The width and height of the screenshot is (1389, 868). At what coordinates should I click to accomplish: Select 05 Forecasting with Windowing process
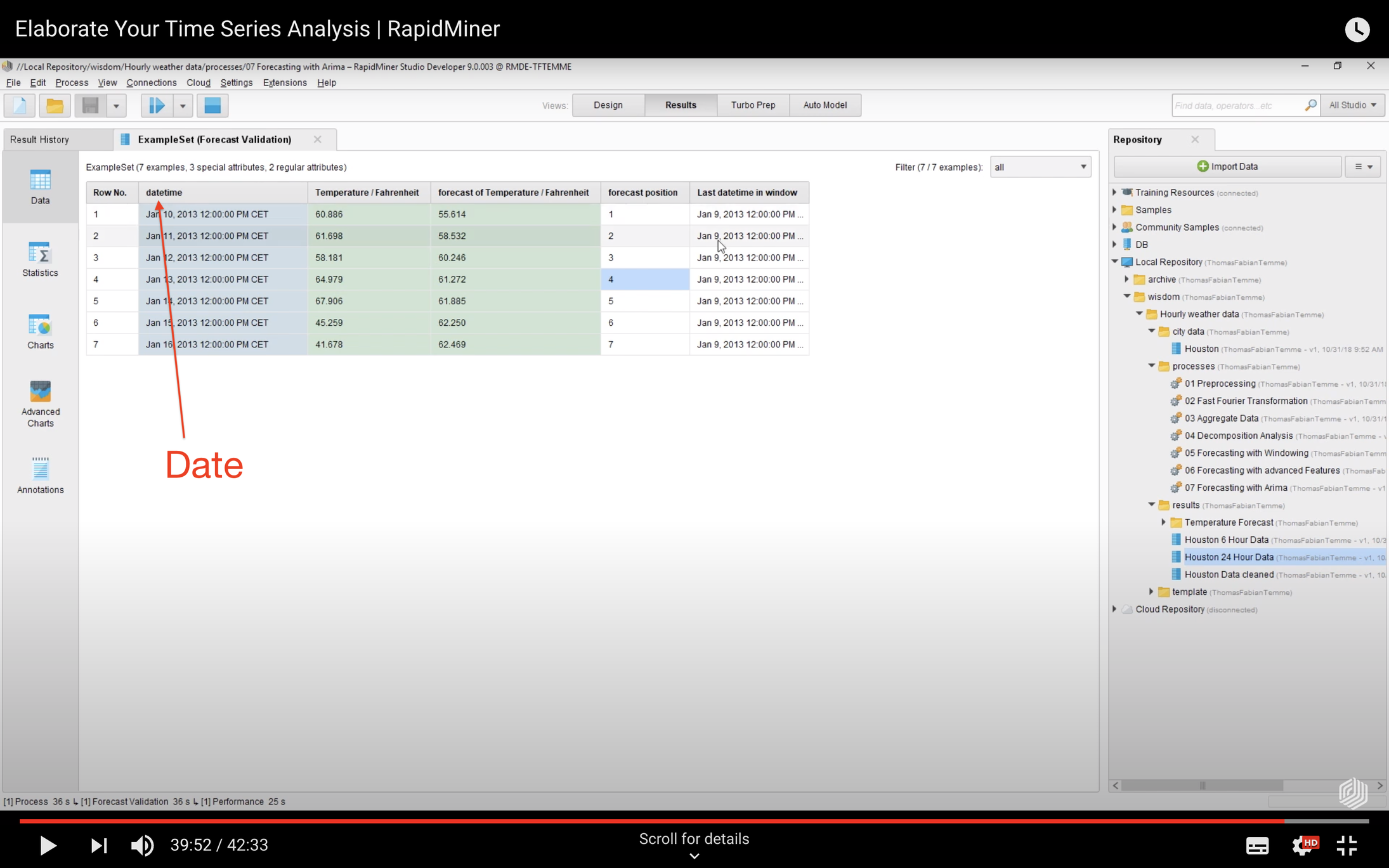[x=1246, y=453]
